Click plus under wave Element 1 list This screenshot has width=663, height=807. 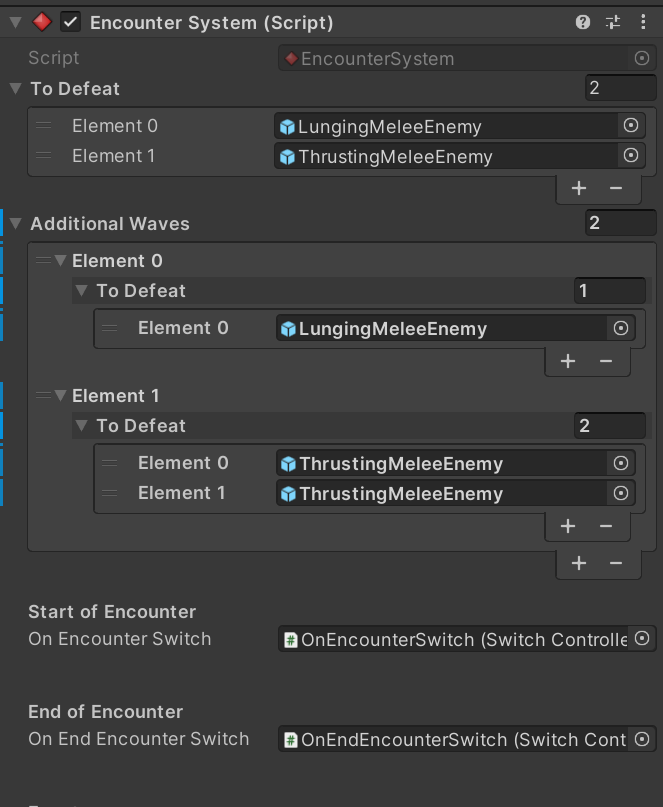[568, 526]
